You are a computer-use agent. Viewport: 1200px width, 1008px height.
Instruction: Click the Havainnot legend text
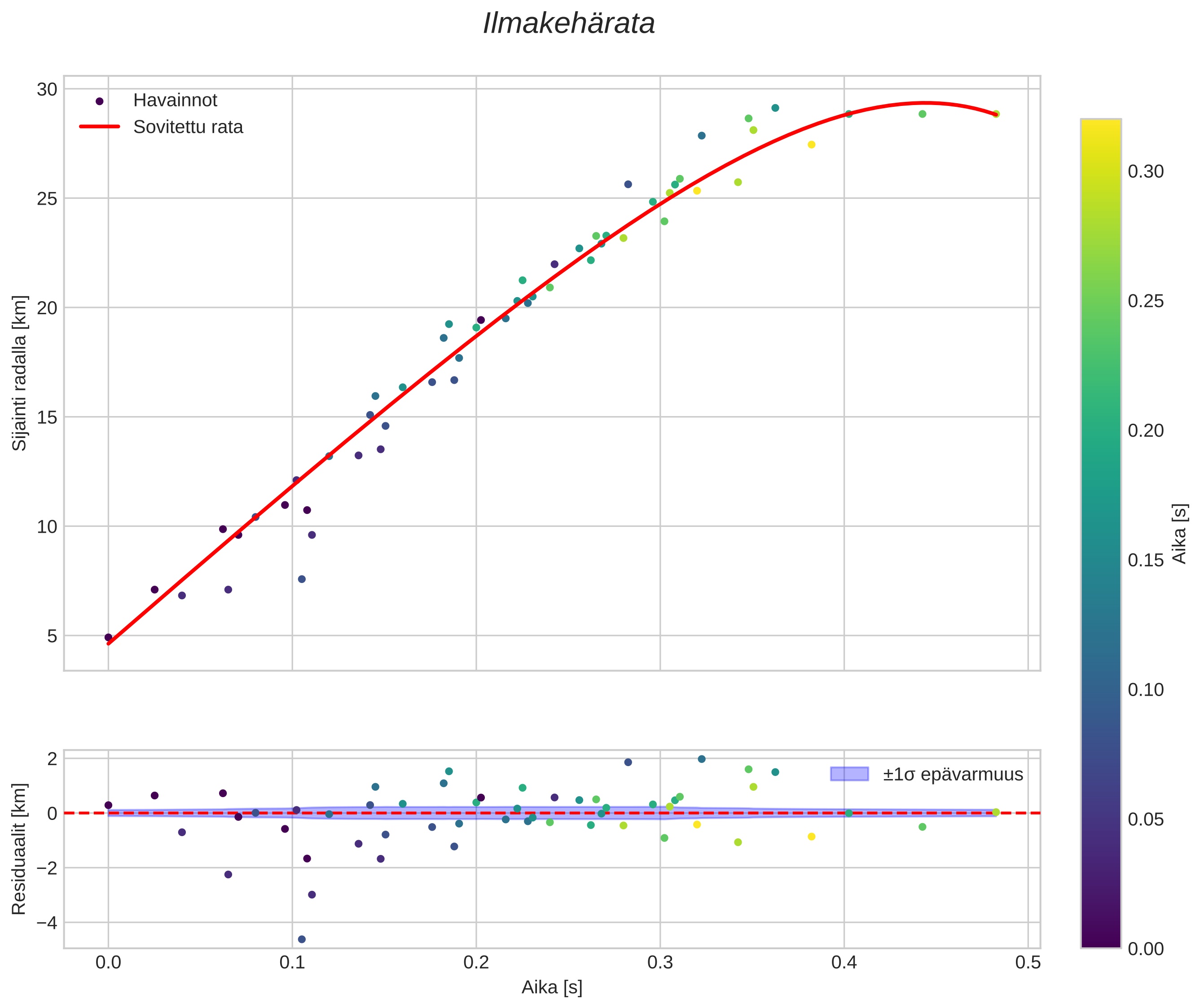(175, 101)
